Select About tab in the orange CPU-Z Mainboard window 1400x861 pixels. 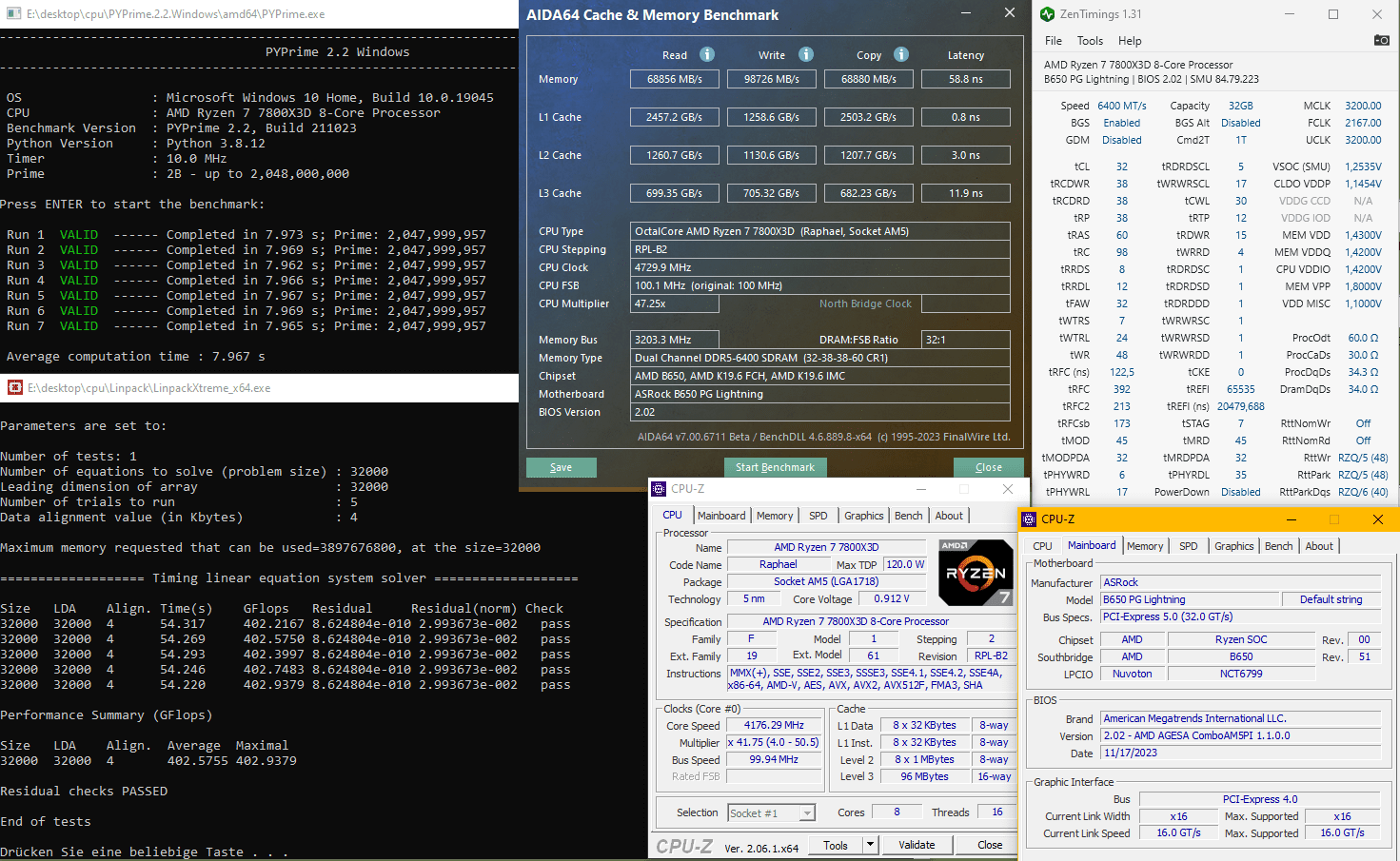coord(1319,546)
